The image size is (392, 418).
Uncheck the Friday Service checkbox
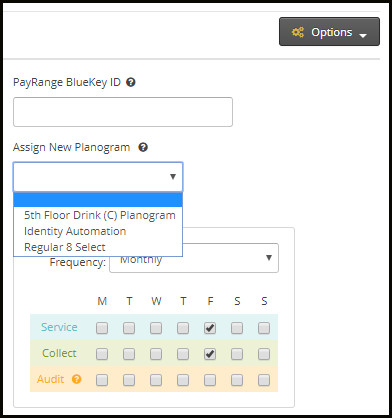(x=210, y=328)
